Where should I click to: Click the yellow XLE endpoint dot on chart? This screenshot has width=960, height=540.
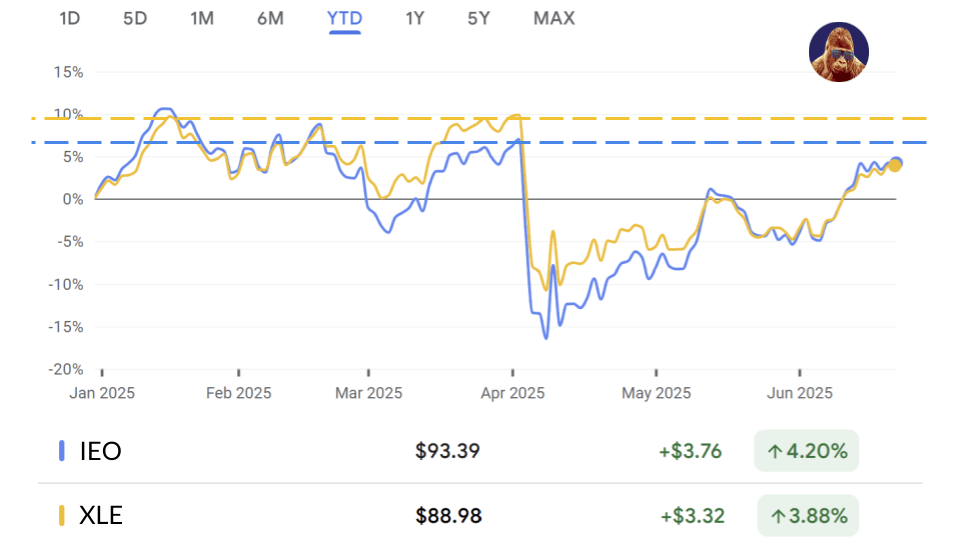tap(895, 166)
